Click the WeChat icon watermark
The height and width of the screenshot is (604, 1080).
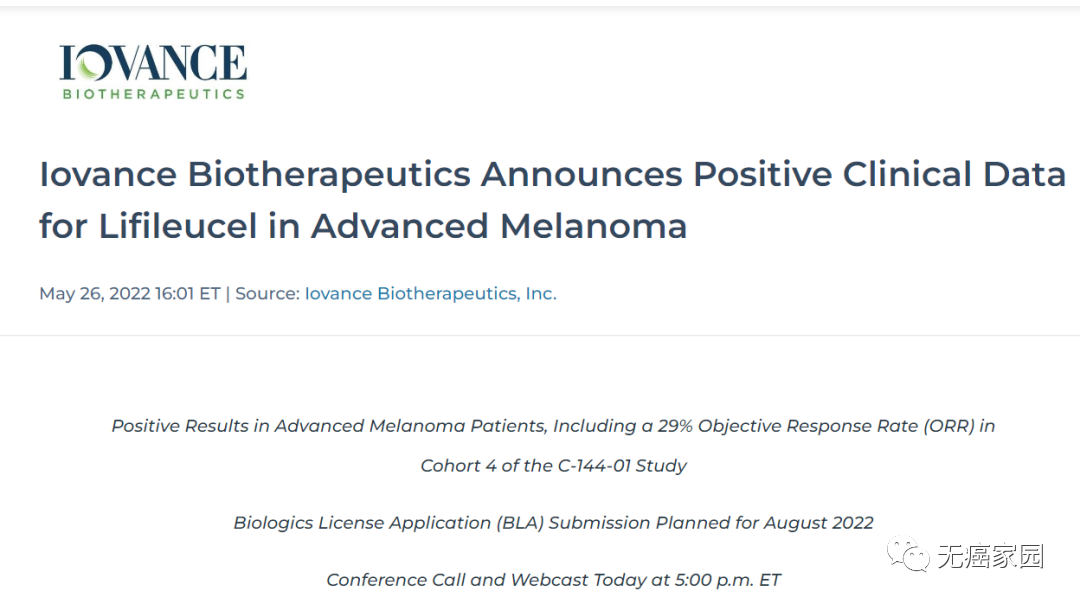(911, 555)
